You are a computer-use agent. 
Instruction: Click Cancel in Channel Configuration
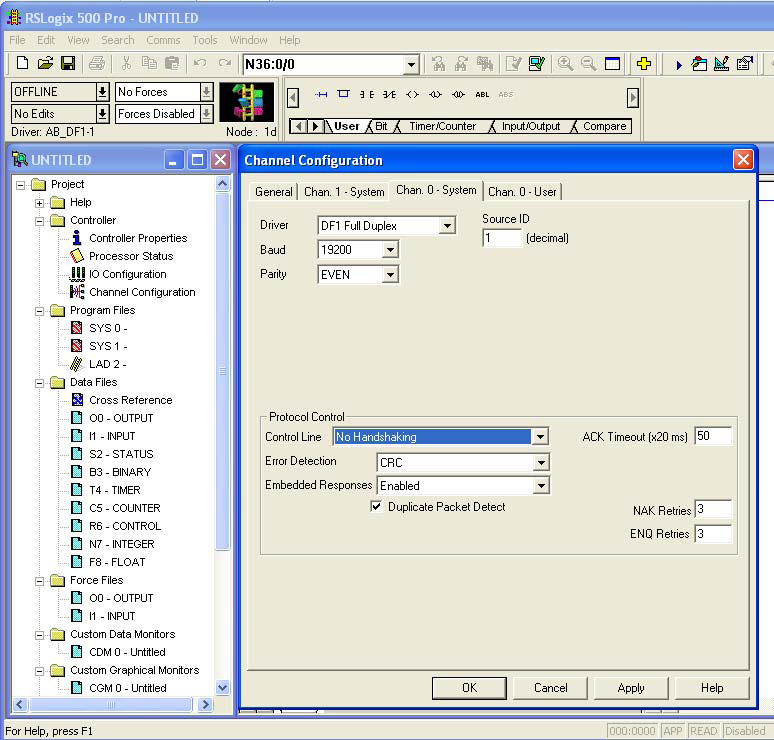coord(550,688)
